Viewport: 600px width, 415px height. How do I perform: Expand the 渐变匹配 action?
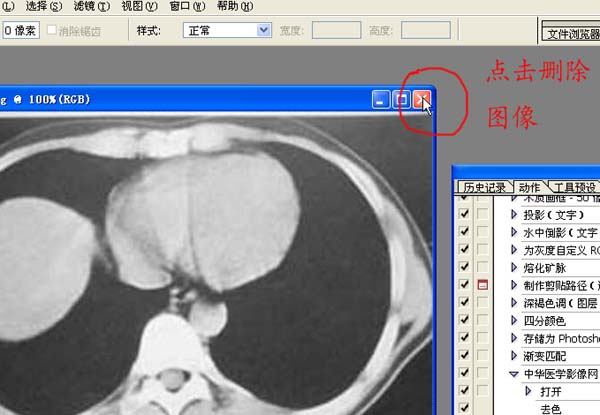coord(514,355)
